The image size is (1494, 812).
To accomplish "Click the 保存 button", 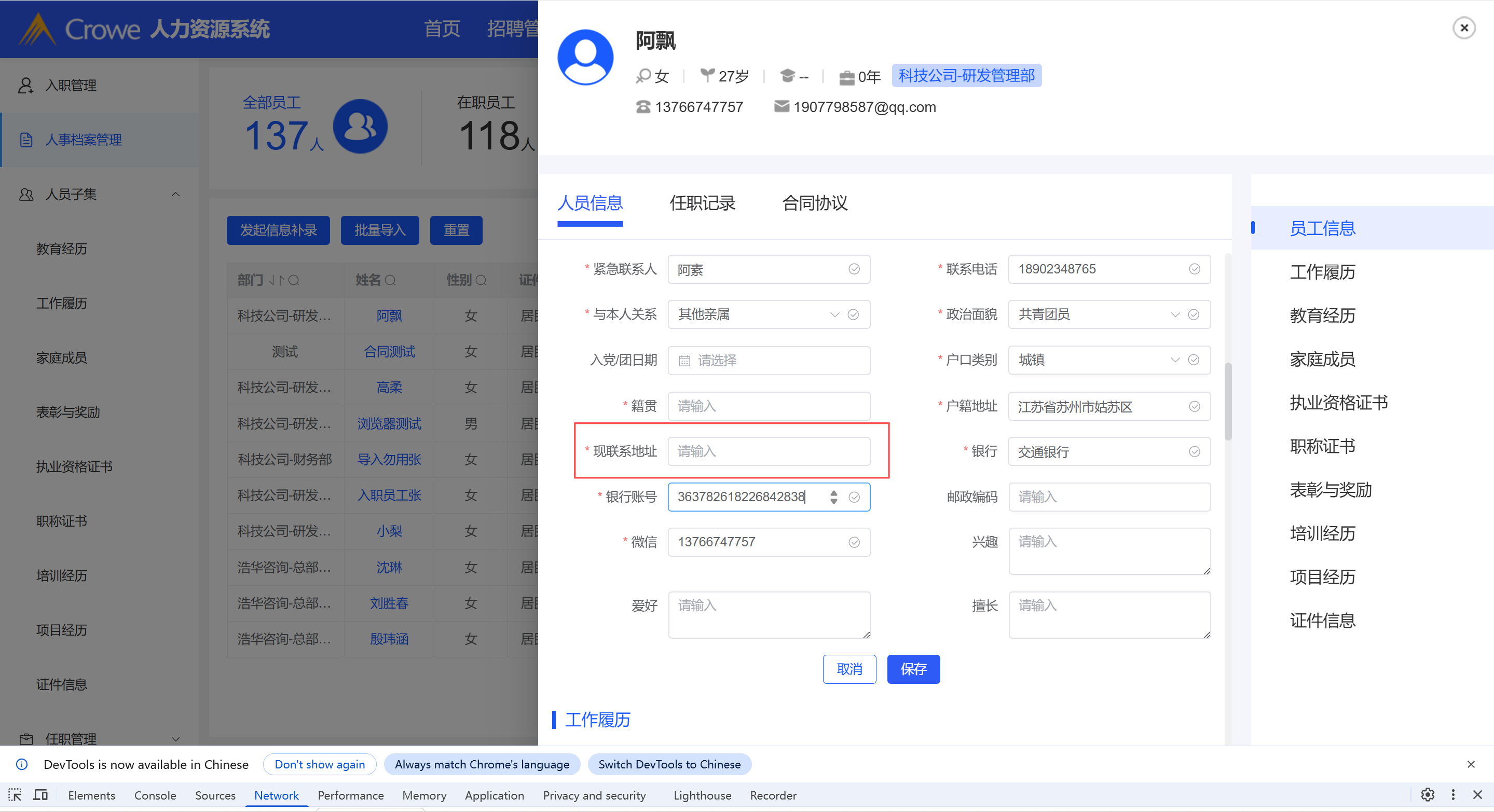I will pyautogui.click(x=913, y=669).
